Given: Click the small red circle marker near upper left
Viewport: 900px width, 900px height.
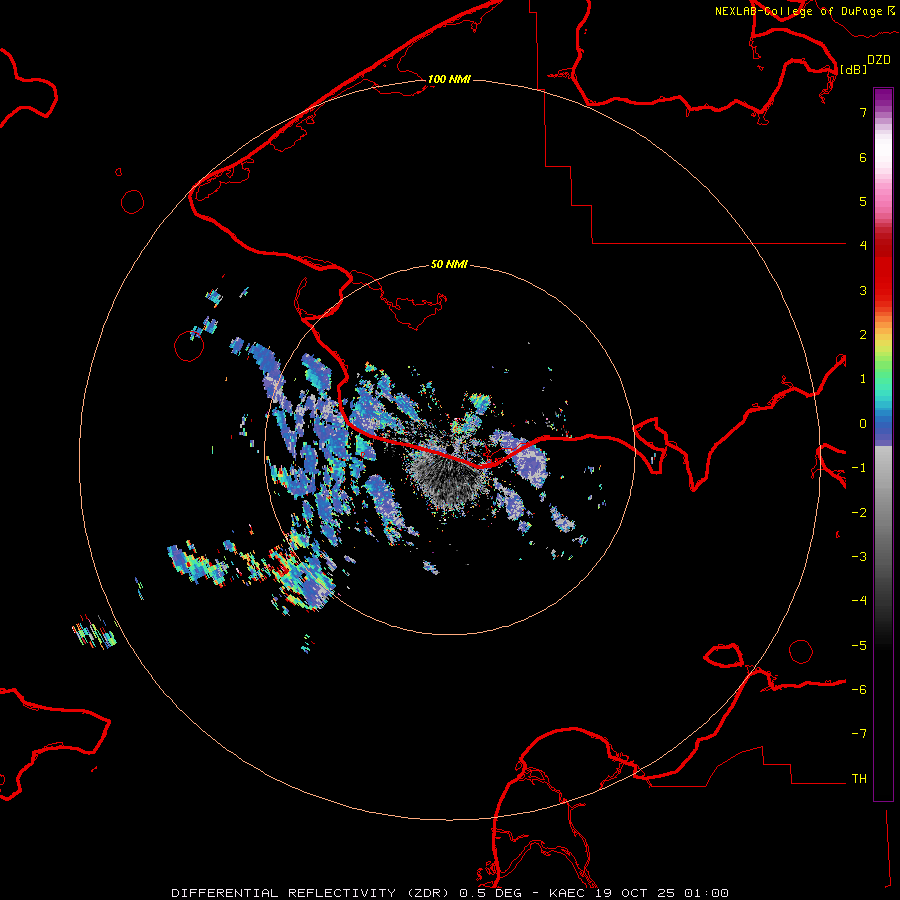Looking at the screenshot, I should coord(133,202).
